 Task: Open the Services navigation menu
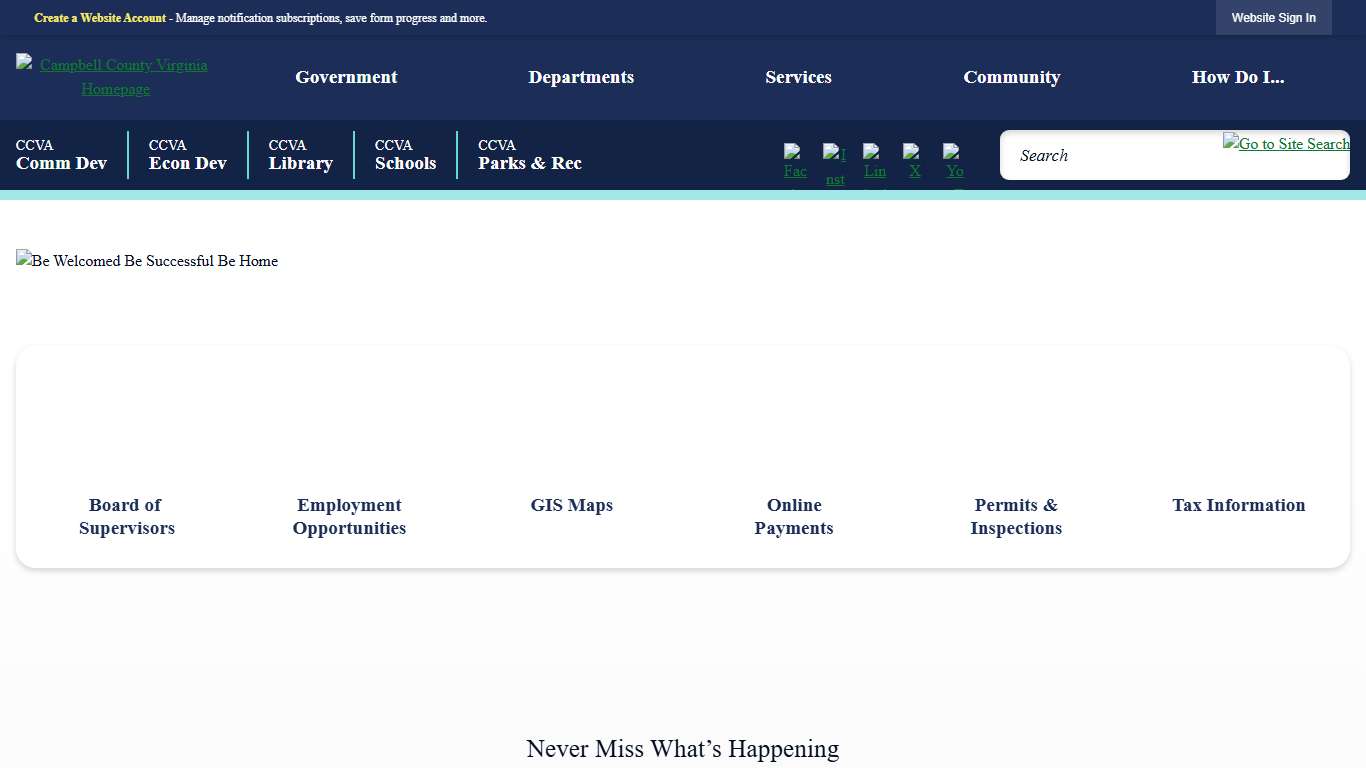pyautogui.click(x=798, y=77)
